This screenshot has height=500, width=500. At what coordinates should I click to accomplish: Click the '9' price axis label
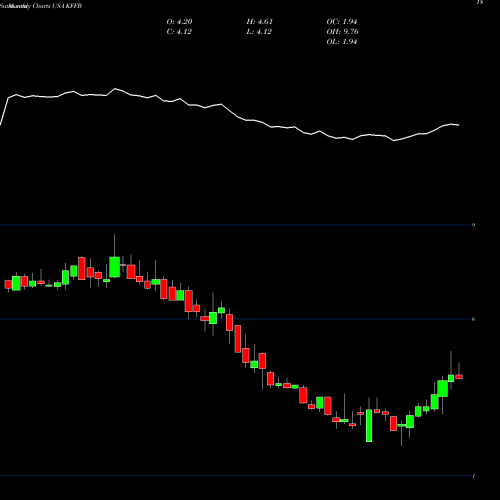(x=473, y=225)
